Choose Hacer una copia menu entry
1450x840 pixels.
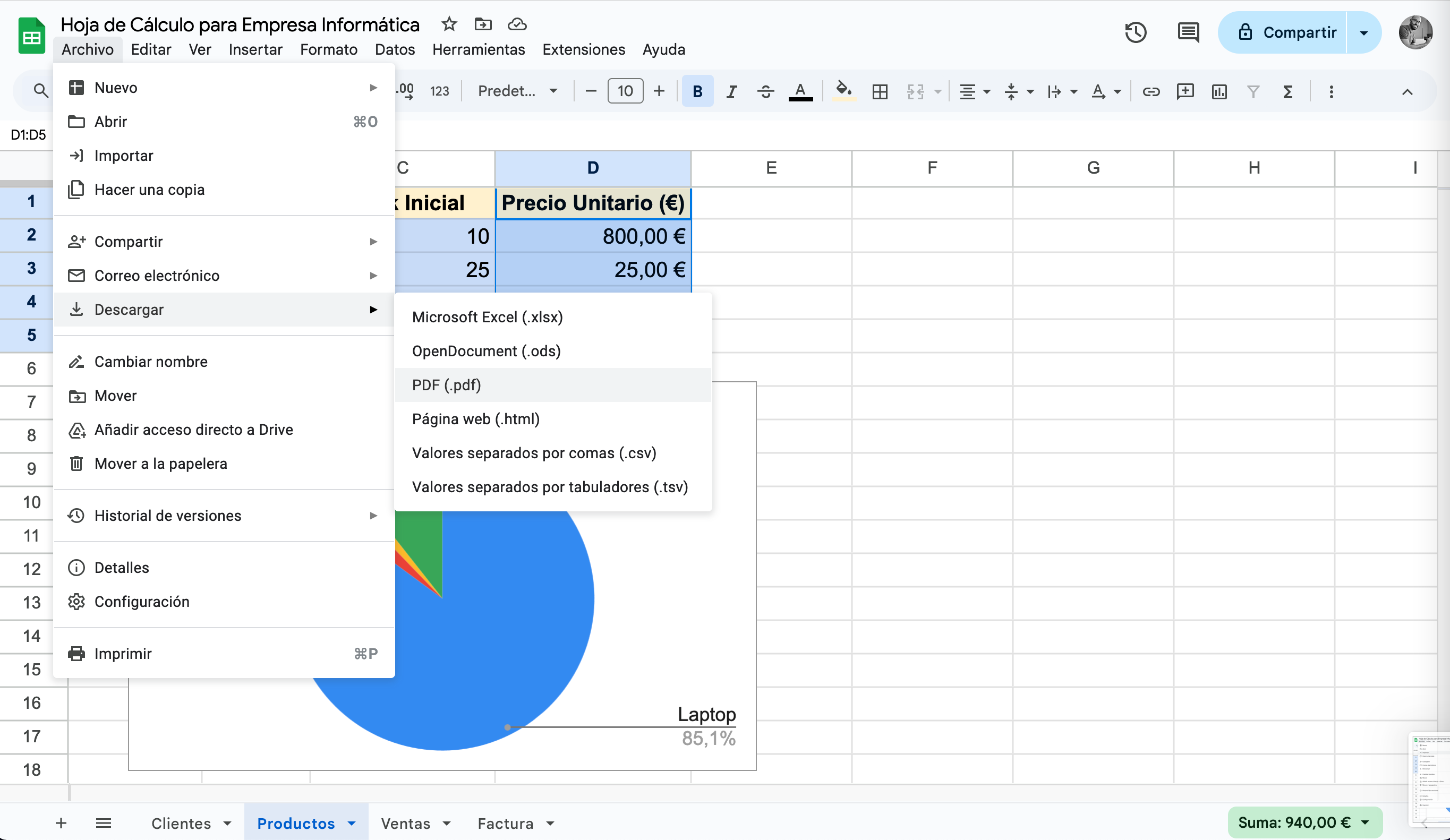coord(149,190)
